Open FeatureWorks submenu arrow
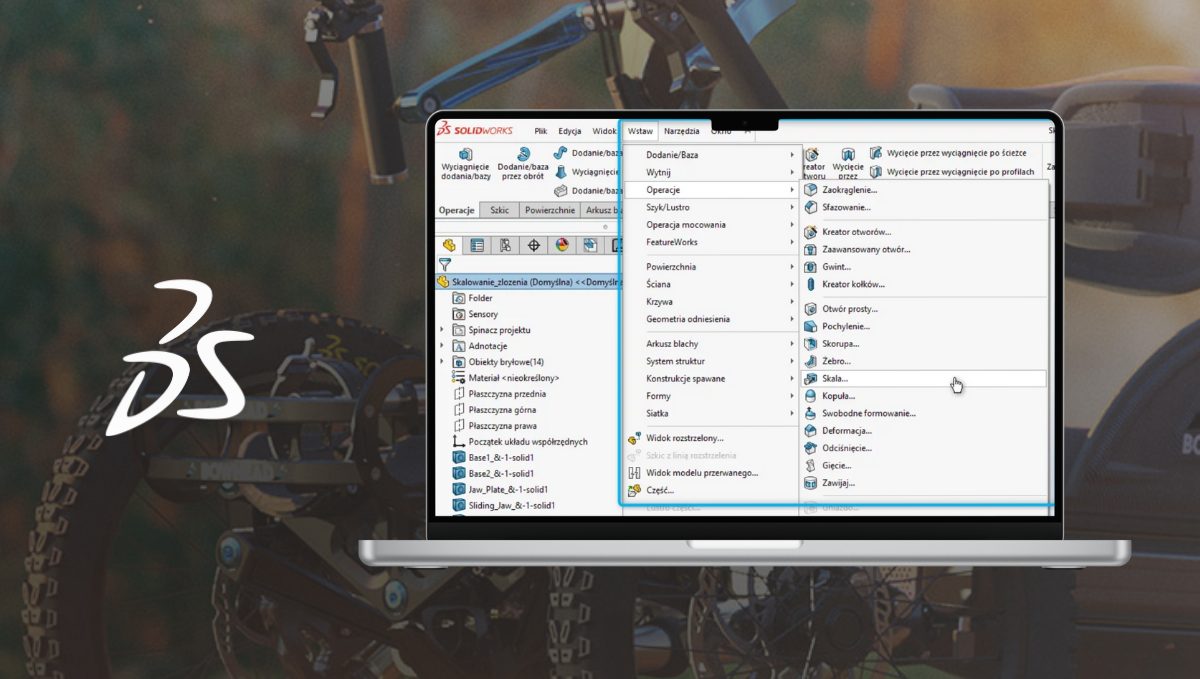 [792, 242]
